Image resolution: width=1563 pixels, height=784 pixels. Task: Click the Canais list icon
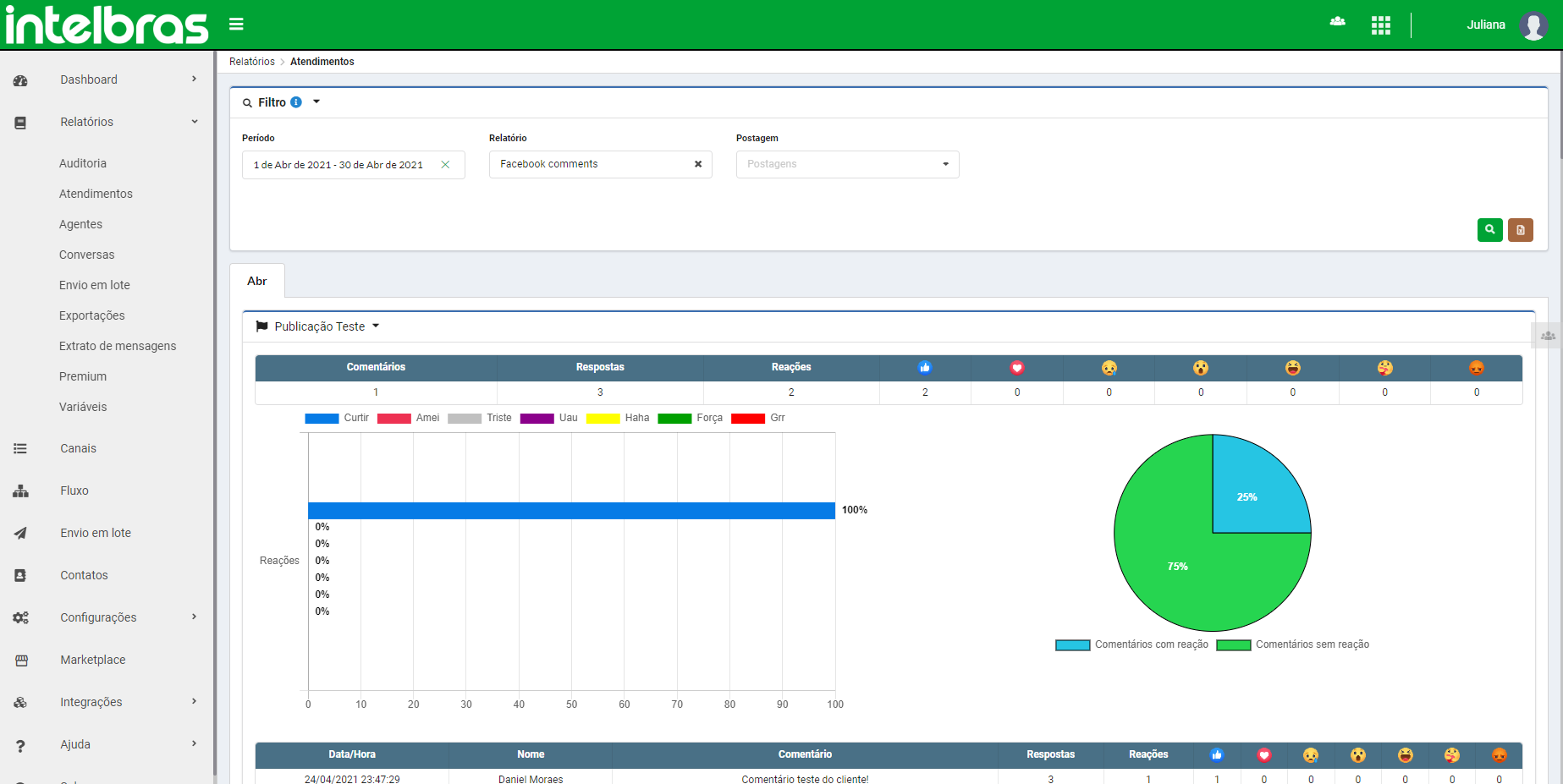click(x=20, y=449)
